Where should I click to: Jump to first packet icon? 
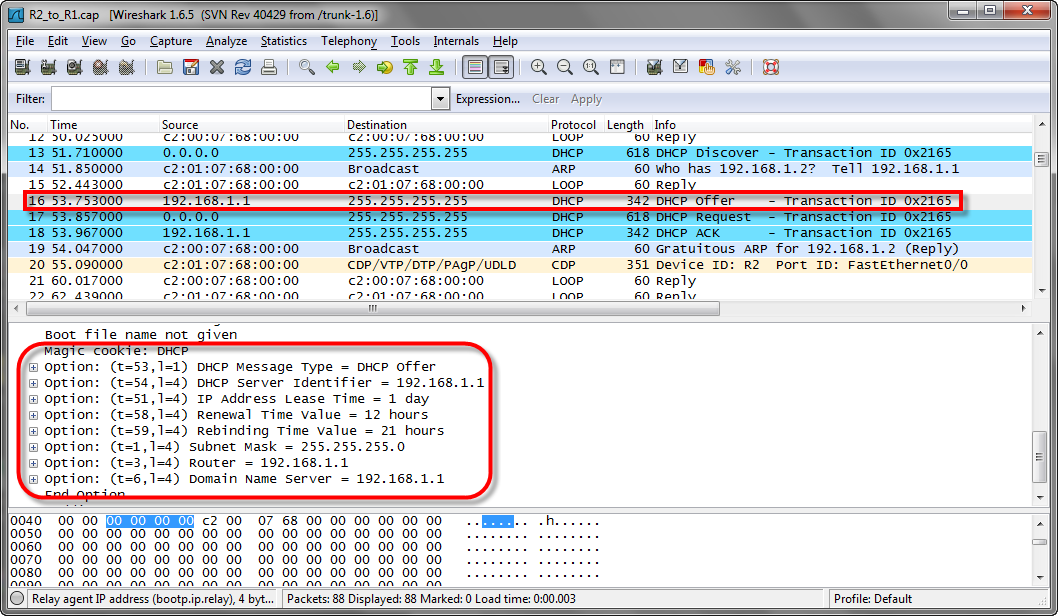(x=411, y=67)
